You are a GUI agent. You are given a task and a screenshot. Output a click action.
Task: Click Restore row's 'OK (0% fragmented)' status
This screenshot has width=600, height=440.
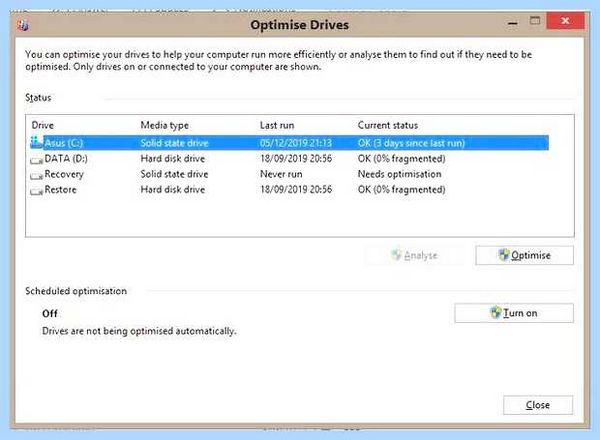click(x=401, y=189)
